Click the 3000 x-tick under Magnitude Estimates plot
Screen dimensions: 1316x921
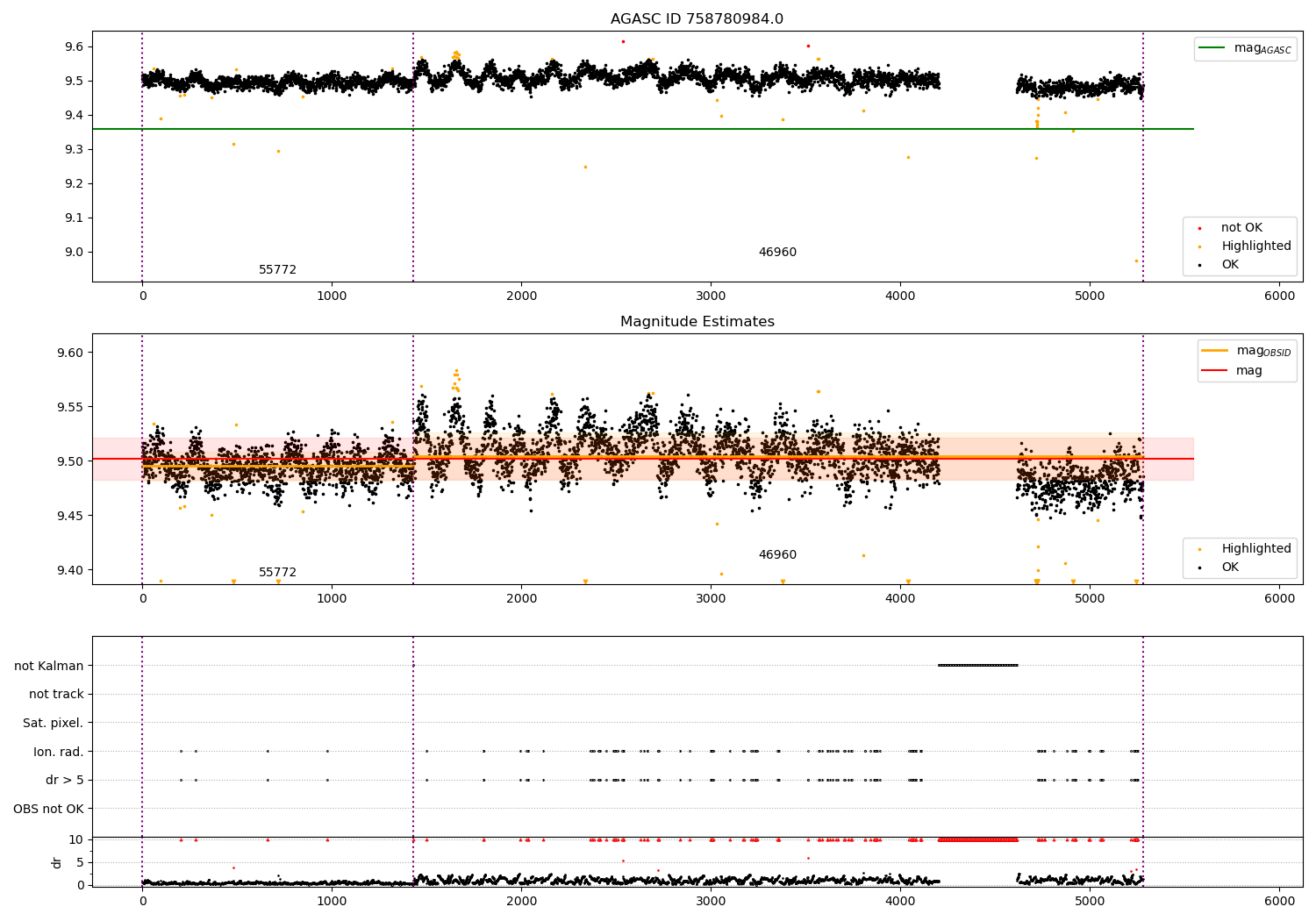point(711,599)
